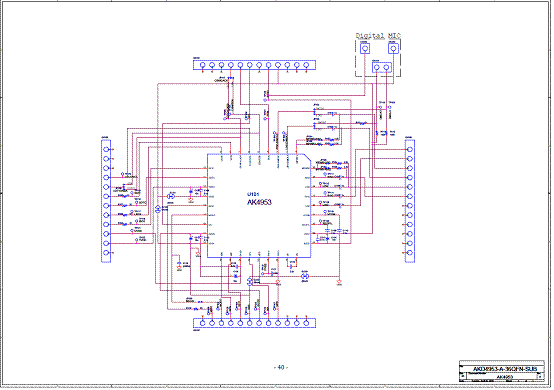Select bottom pin of left side connector
The image size is (554, 390).
click(106, 253)
